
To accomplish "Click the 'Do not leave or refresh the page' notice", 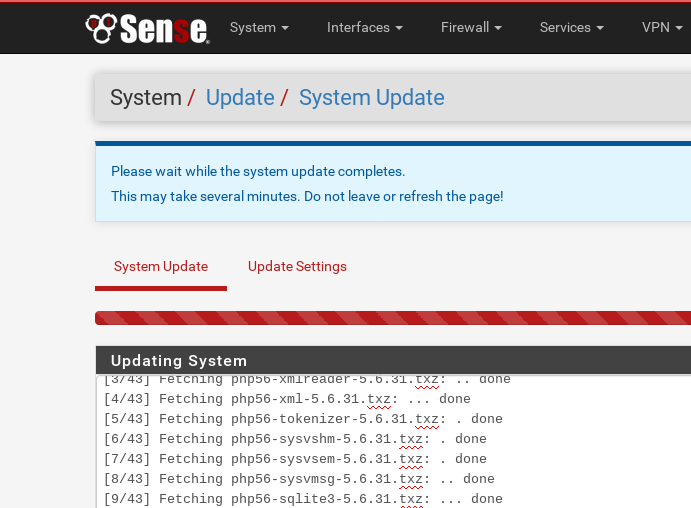I will point(404,196).
